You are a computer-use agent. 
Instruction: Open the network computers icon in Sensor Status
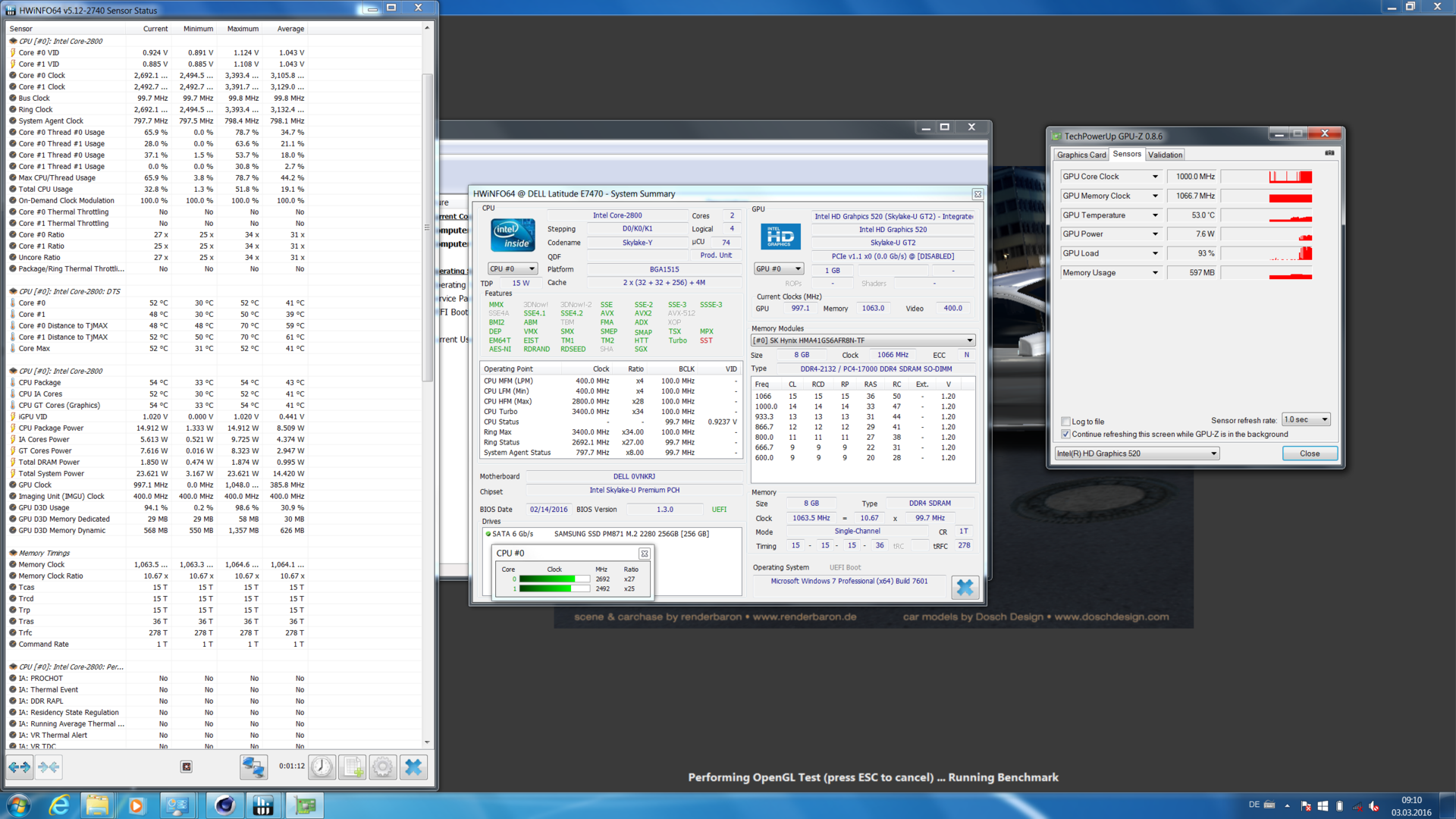pyautogui.click(x=253, y=767)
